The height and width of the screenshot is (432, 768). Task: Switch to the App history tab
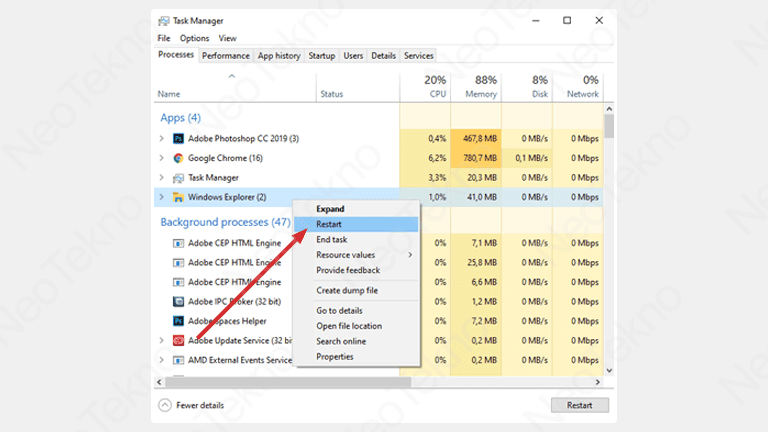tap(279, 56)
